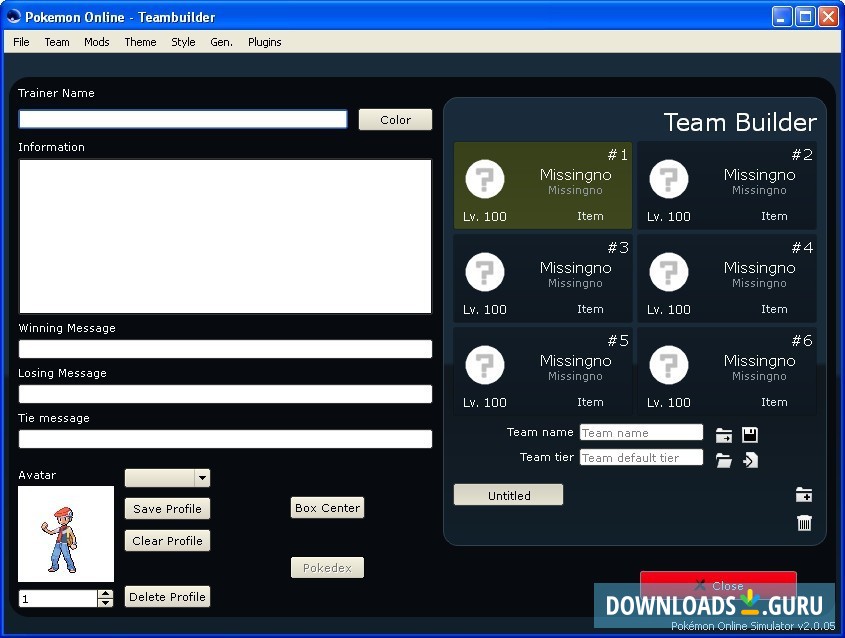Screen dimensions: 845x638
Task: Click the 'Lv. 100' text in slot #3
Action: coord(484,310)
